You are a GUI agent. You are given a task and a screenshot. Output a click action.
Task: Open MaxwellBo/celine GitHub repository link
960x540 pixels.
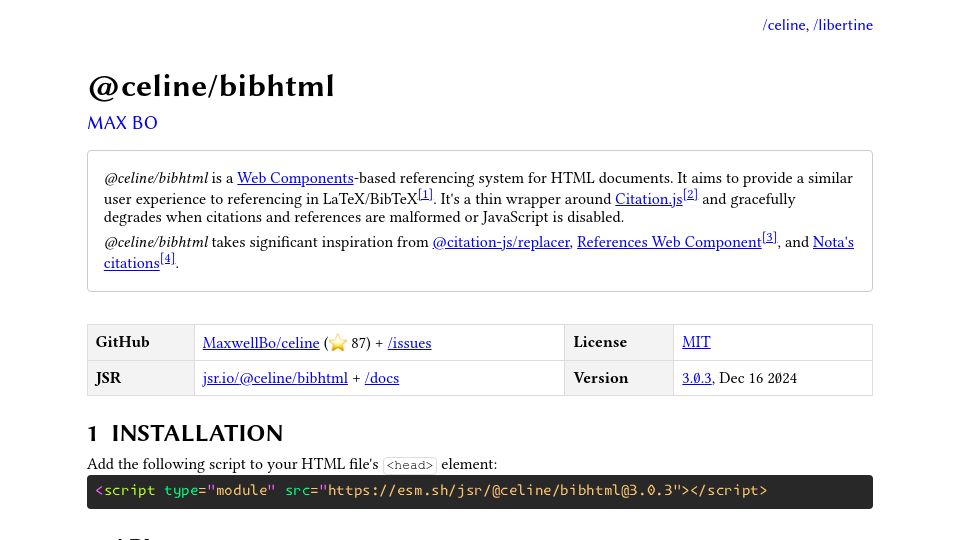[x=261, y=343]
